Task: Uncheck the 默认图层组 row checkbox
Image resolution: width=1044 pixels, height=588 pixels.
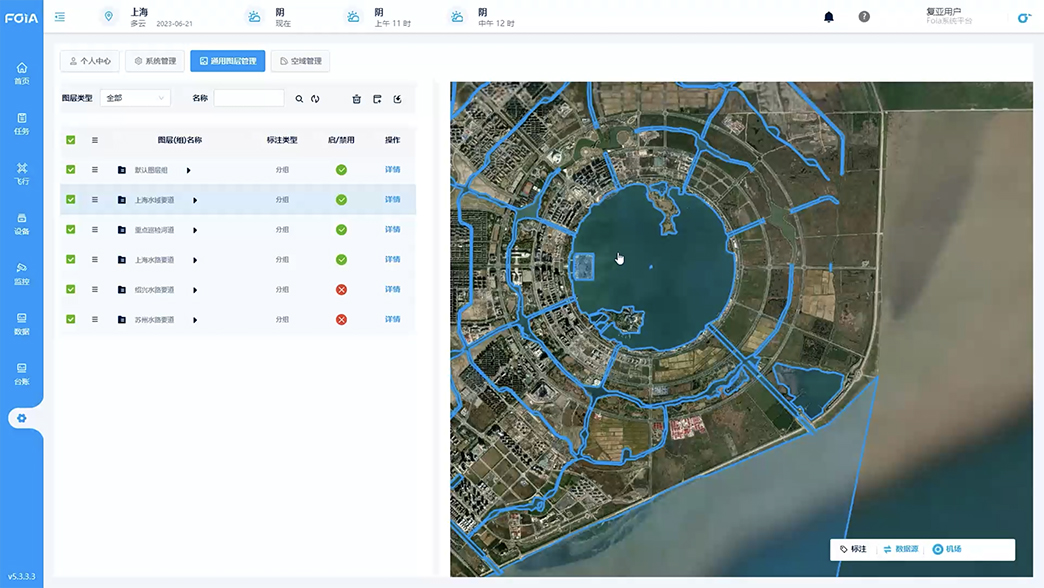Action: (x=70, y=169)
